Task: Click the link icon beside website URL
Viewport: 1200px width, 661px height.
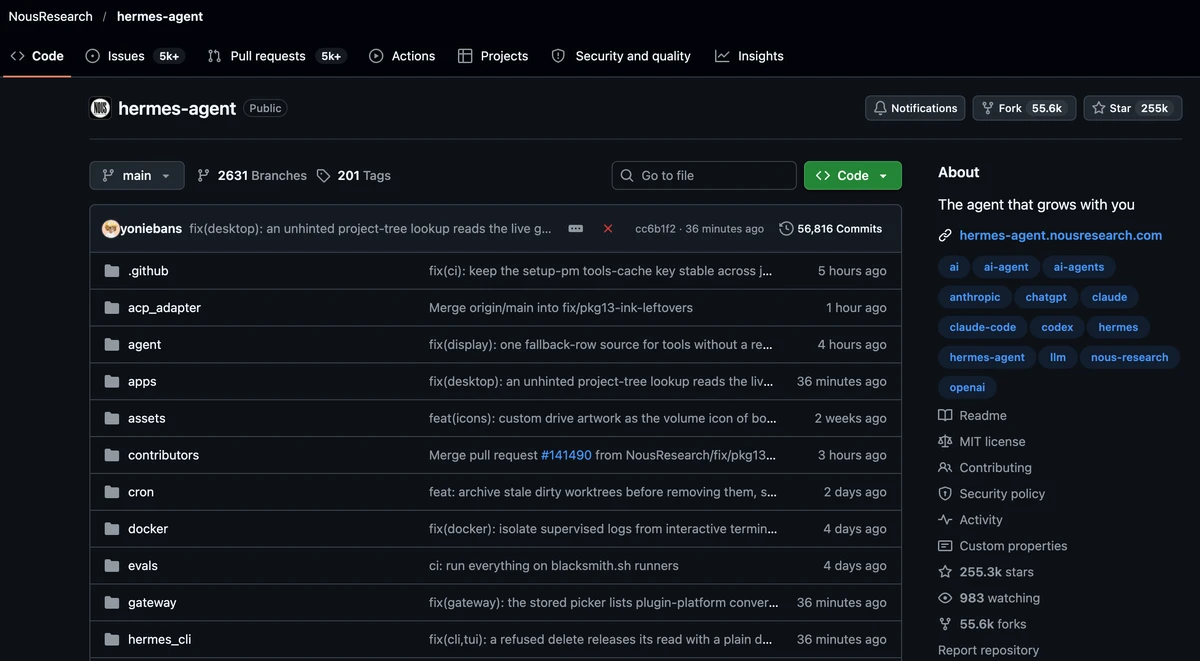Action: tap(945, 236)
